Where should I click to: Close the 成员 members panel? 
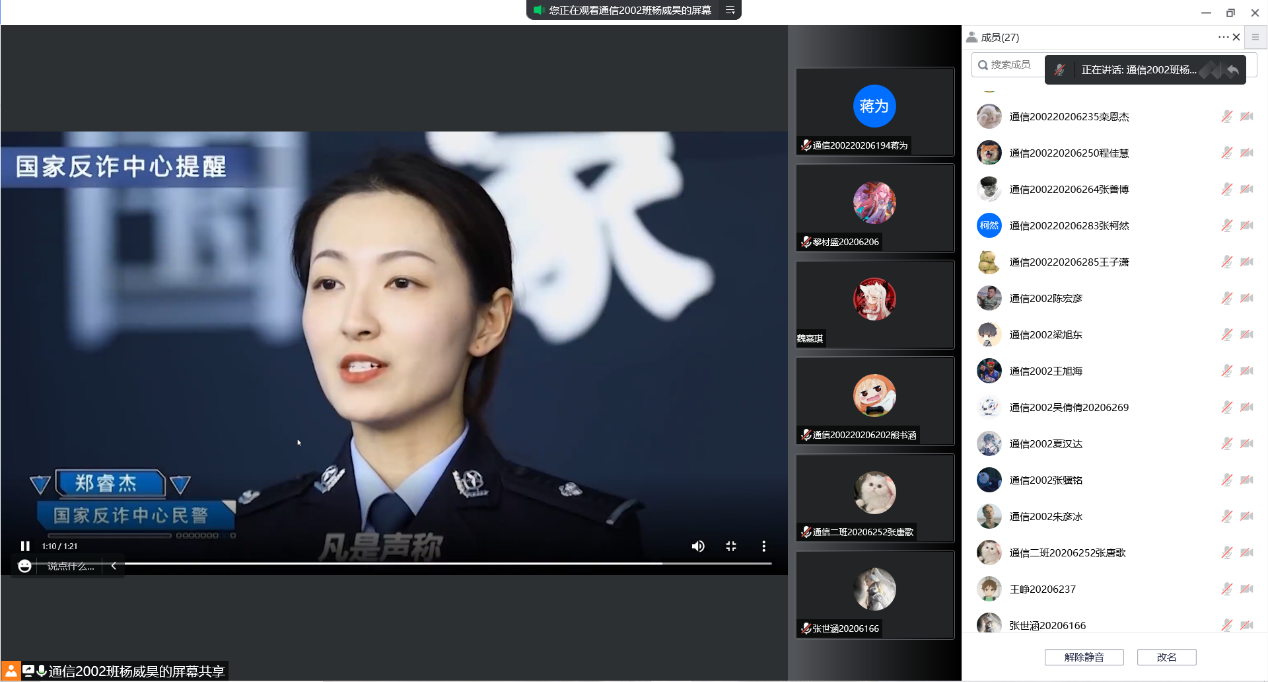pos(1237,37)
